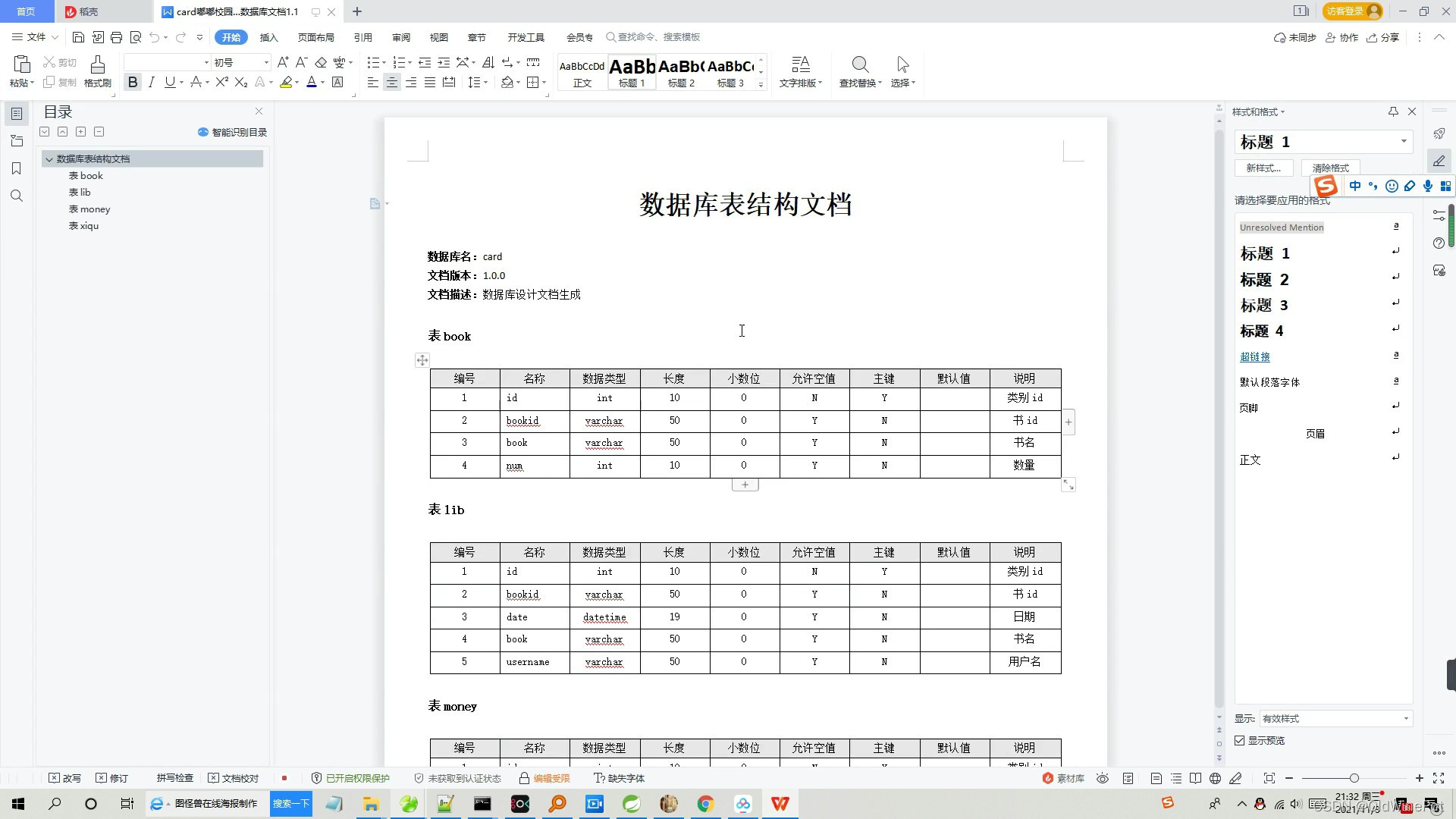Open the 页面布局 ribbon tab

[x=315, y=37]
